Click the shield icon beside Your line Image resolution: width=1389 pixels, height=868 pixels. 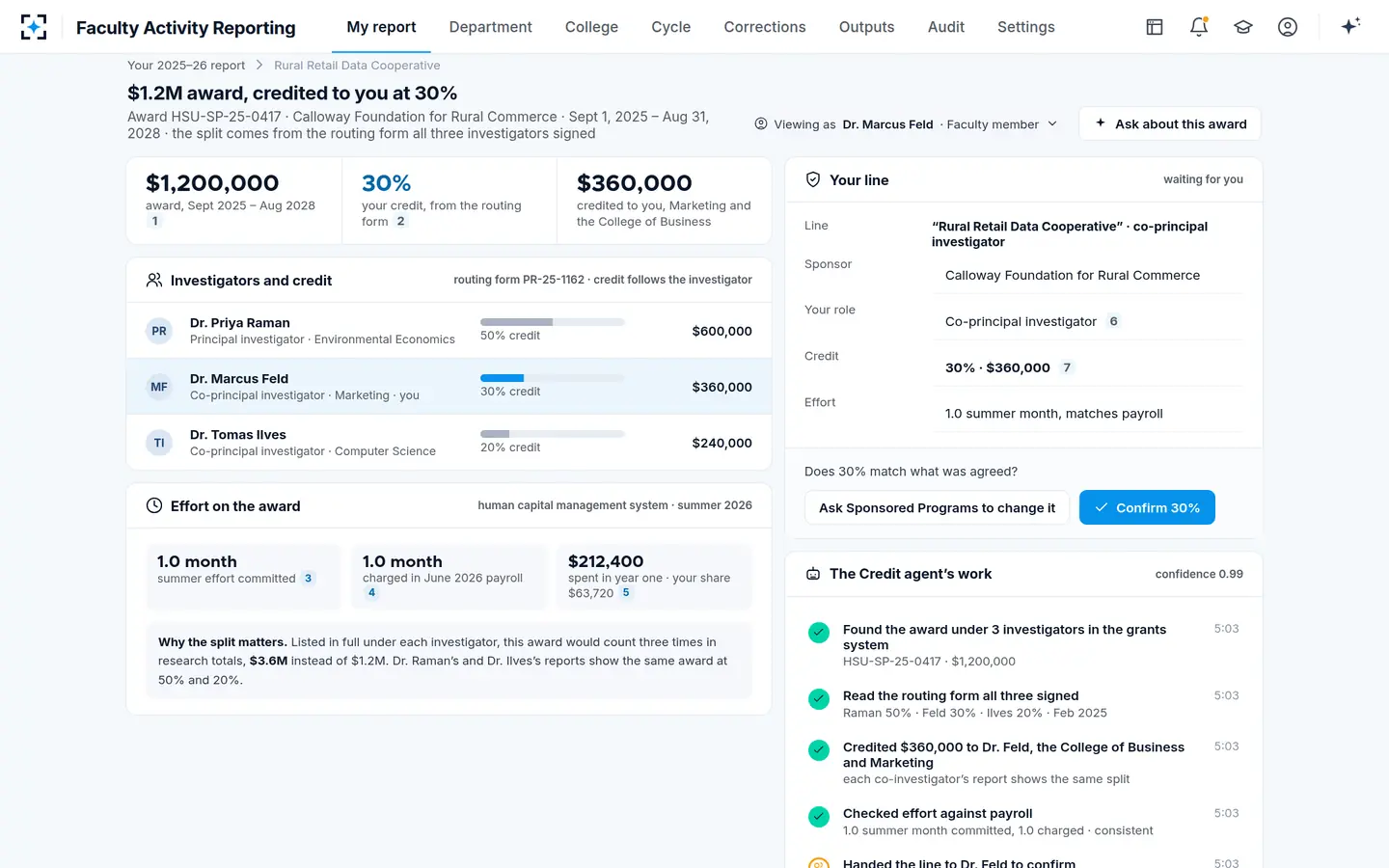(813, 179)
